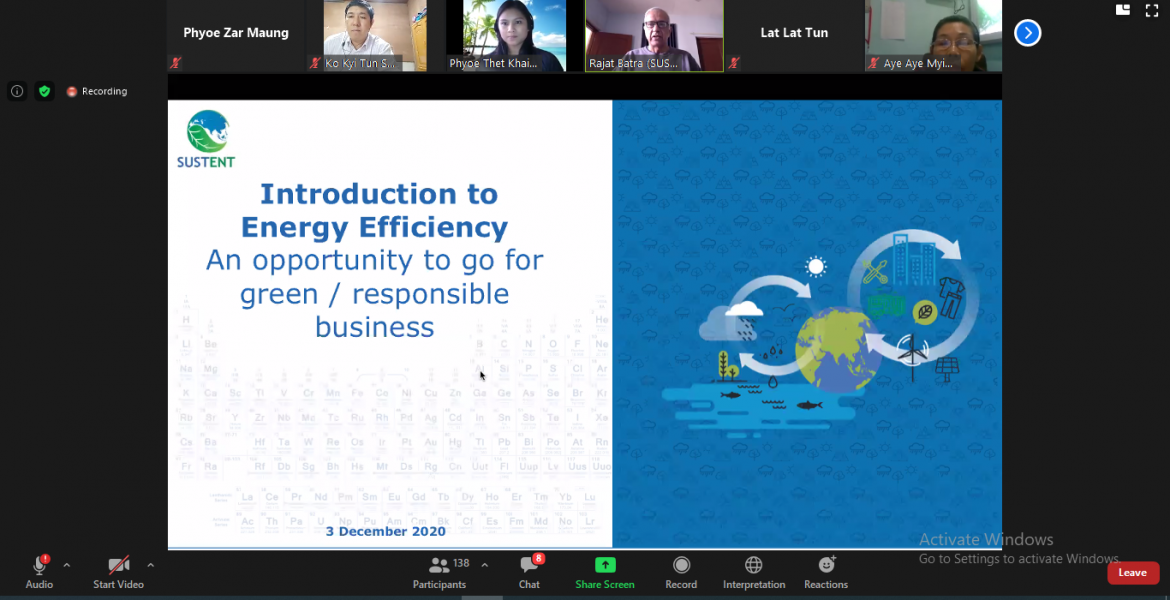Unmute the Audio microphone
Viewport: 1170px width, 600px height.
pos(40,572)
